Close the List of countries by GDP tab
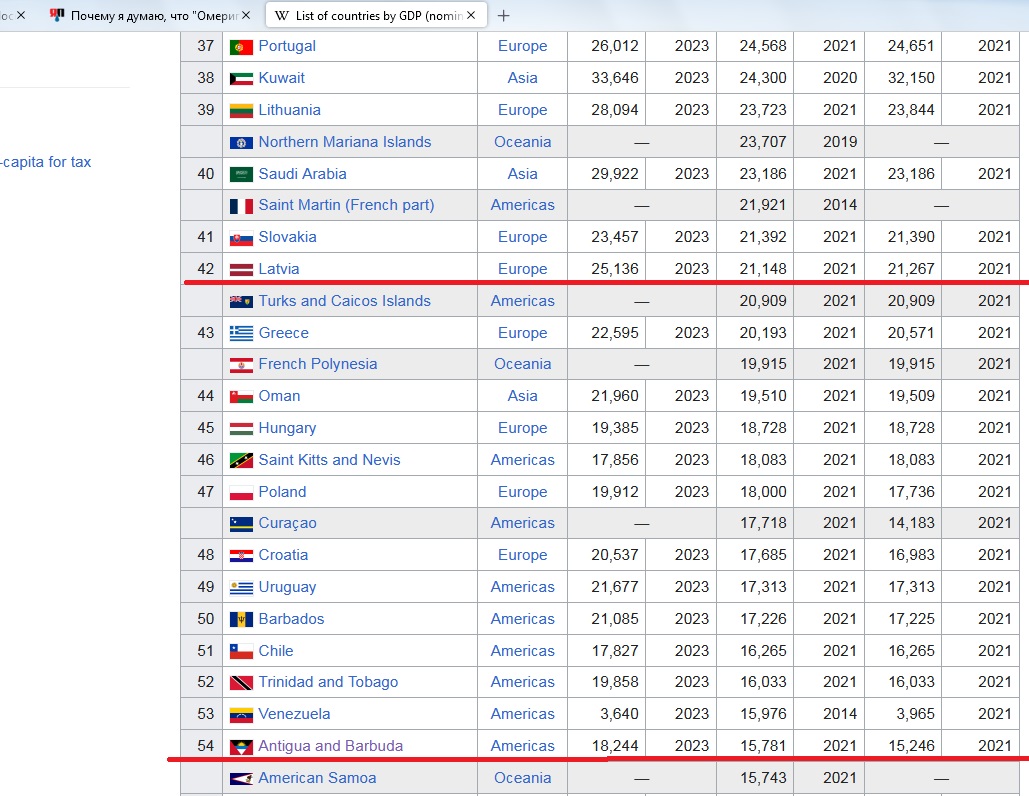This screenshot has width=1029, height=796. tap(471, 15)
